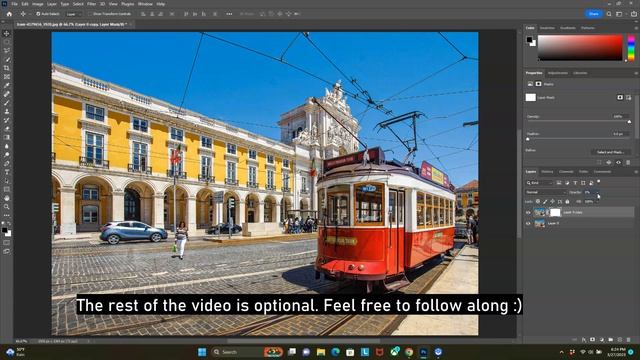Switch to the Adjustments tab

558,73
